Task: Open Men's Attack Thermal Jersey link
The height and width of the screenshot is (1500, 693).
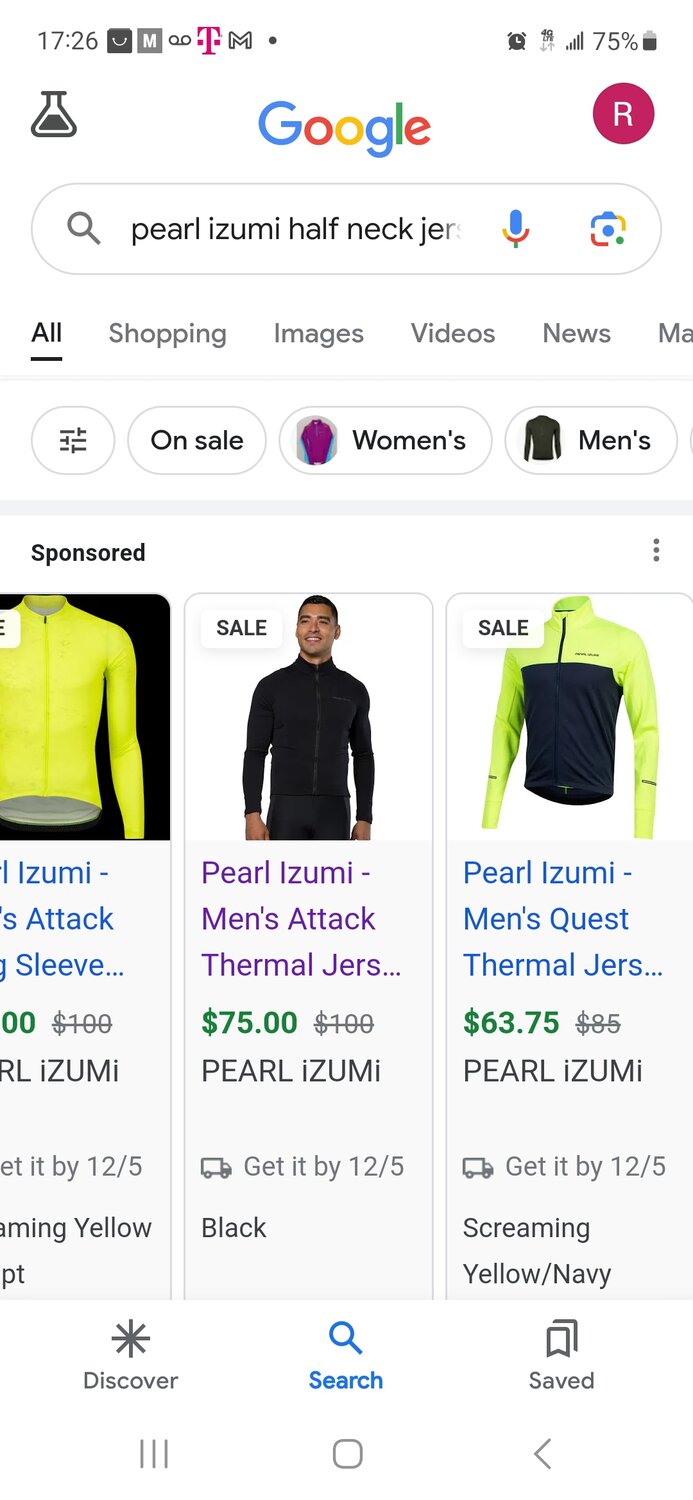Action: pos(301,919)
